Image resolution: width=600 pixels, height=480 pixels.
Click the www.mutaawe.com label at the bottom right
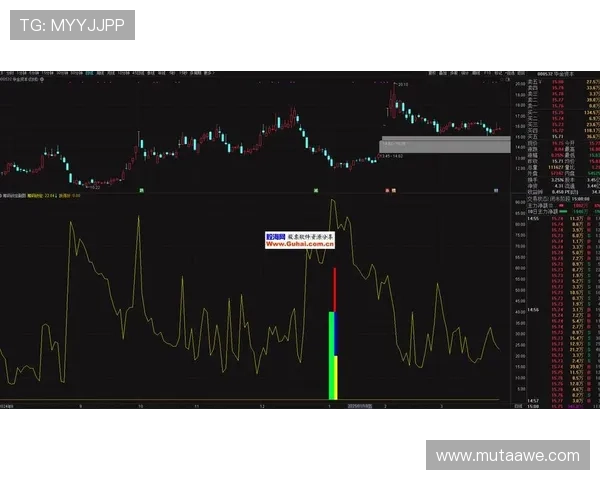pyautogui.click(x=507, y=456)
